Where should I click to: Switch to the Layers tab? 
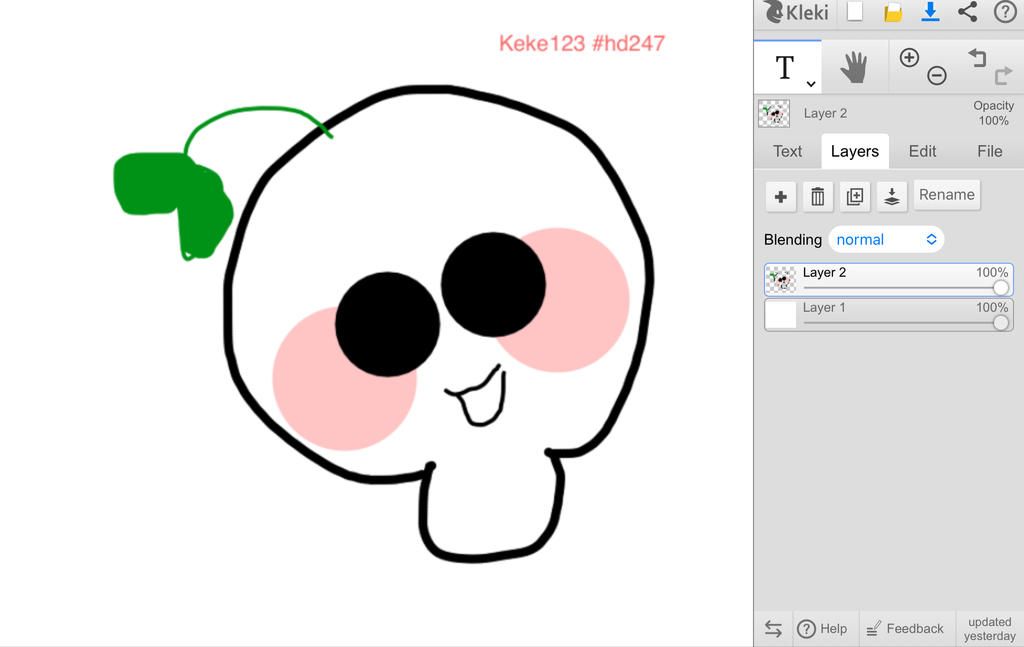tap(855, 151)
